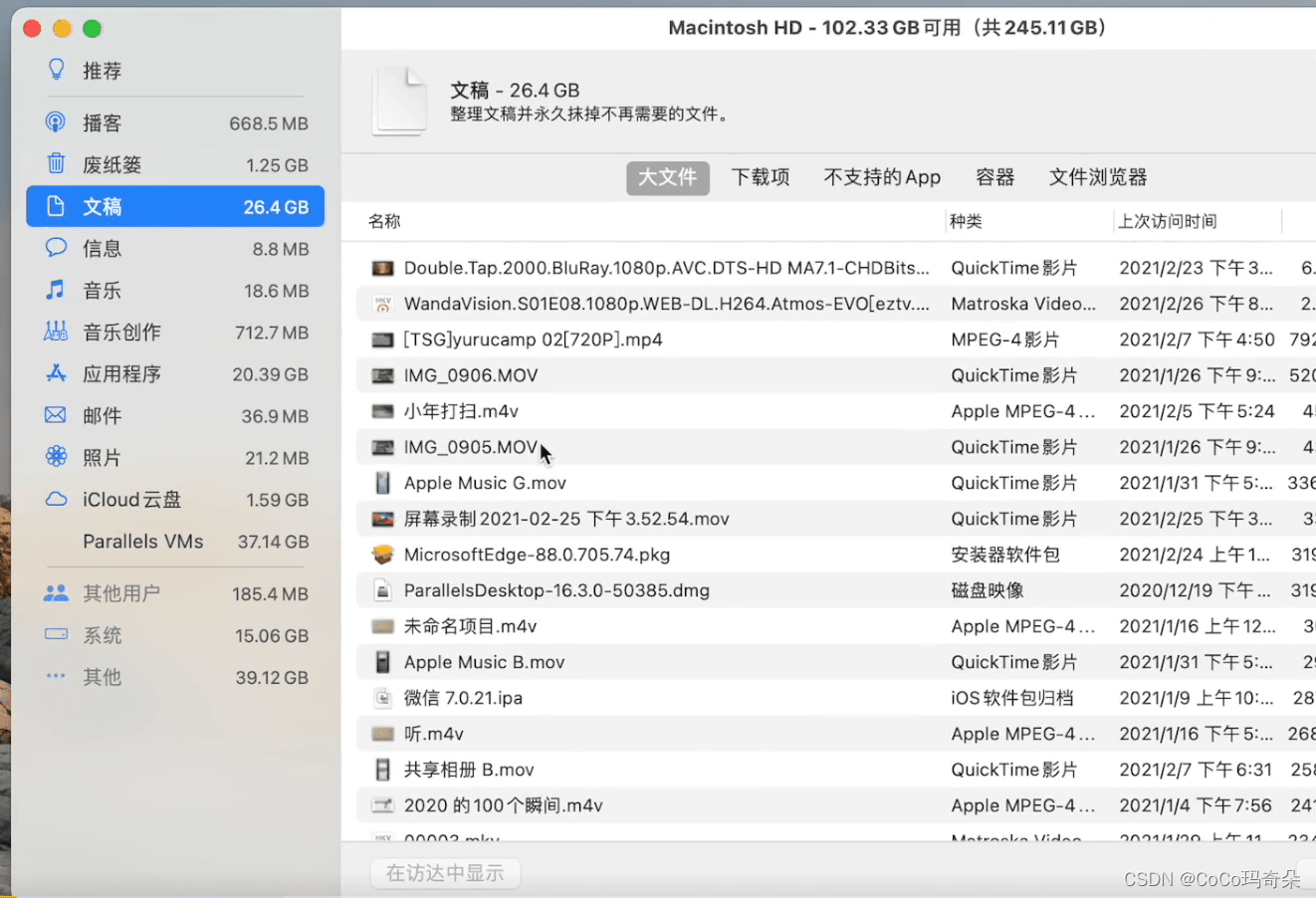This screenshot has height=898, width=1316.
Task: Click the people icon beside 其他用户
Action: click(x=56, y=592)
